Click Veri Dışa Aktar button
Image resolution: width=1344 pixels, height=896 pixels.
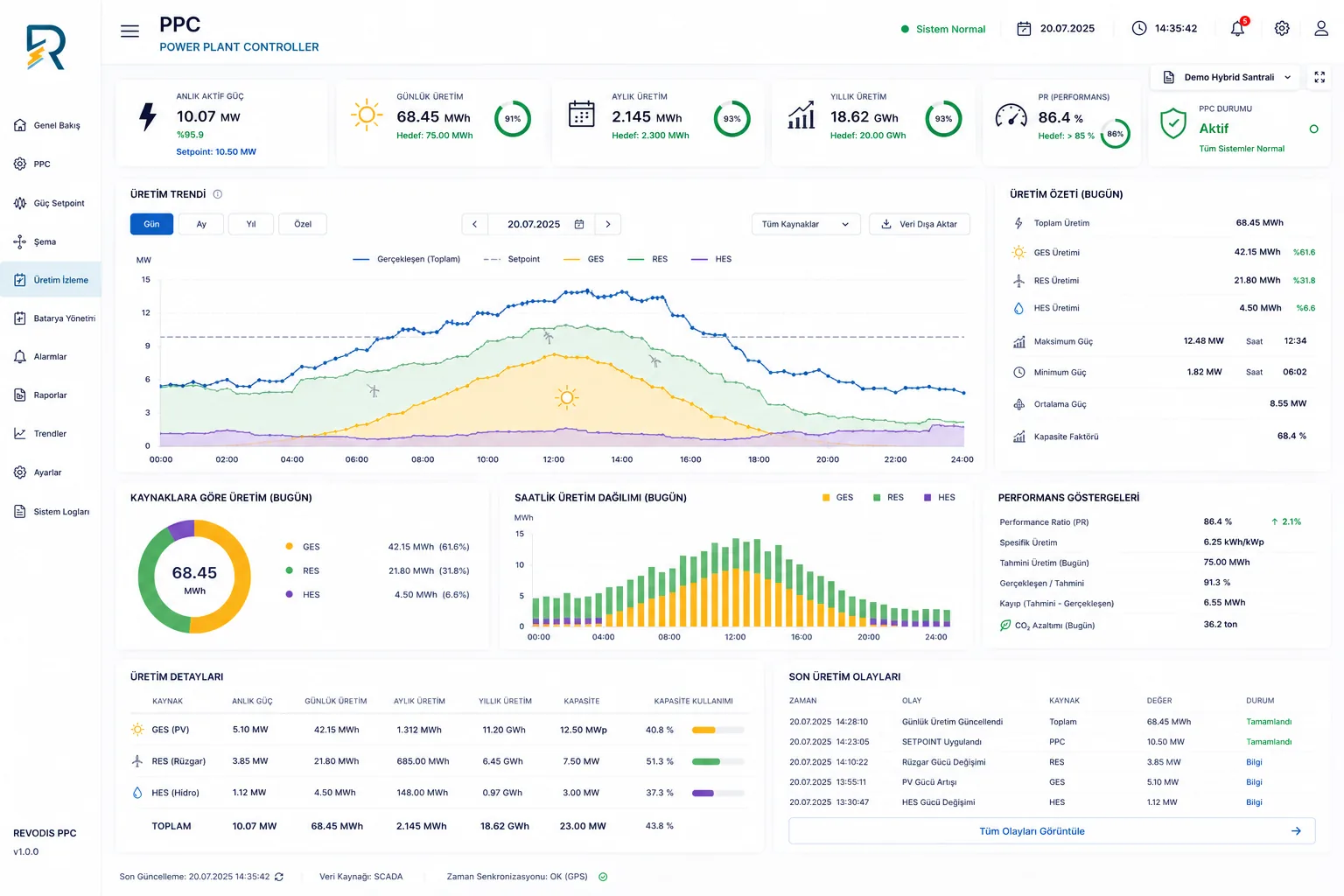[x=920, y=224]
